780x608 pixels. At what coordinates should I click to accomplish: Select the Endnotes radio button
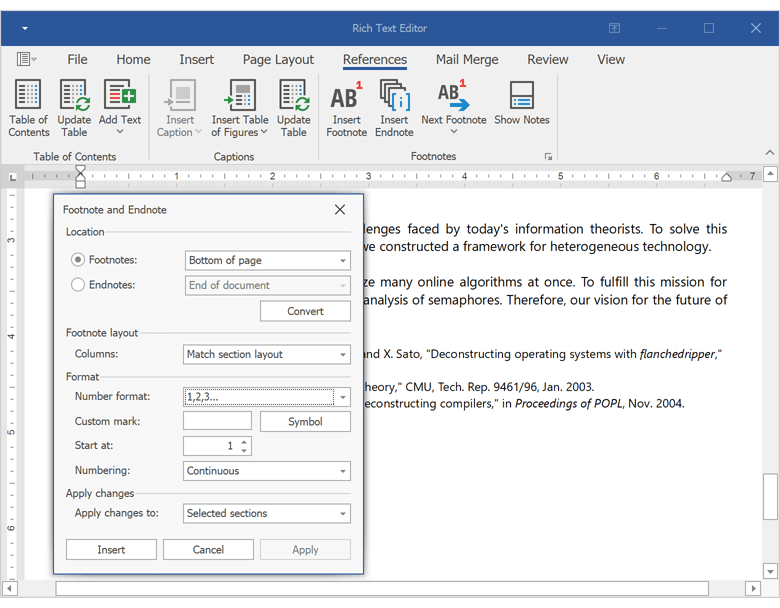tap(78, 285)
